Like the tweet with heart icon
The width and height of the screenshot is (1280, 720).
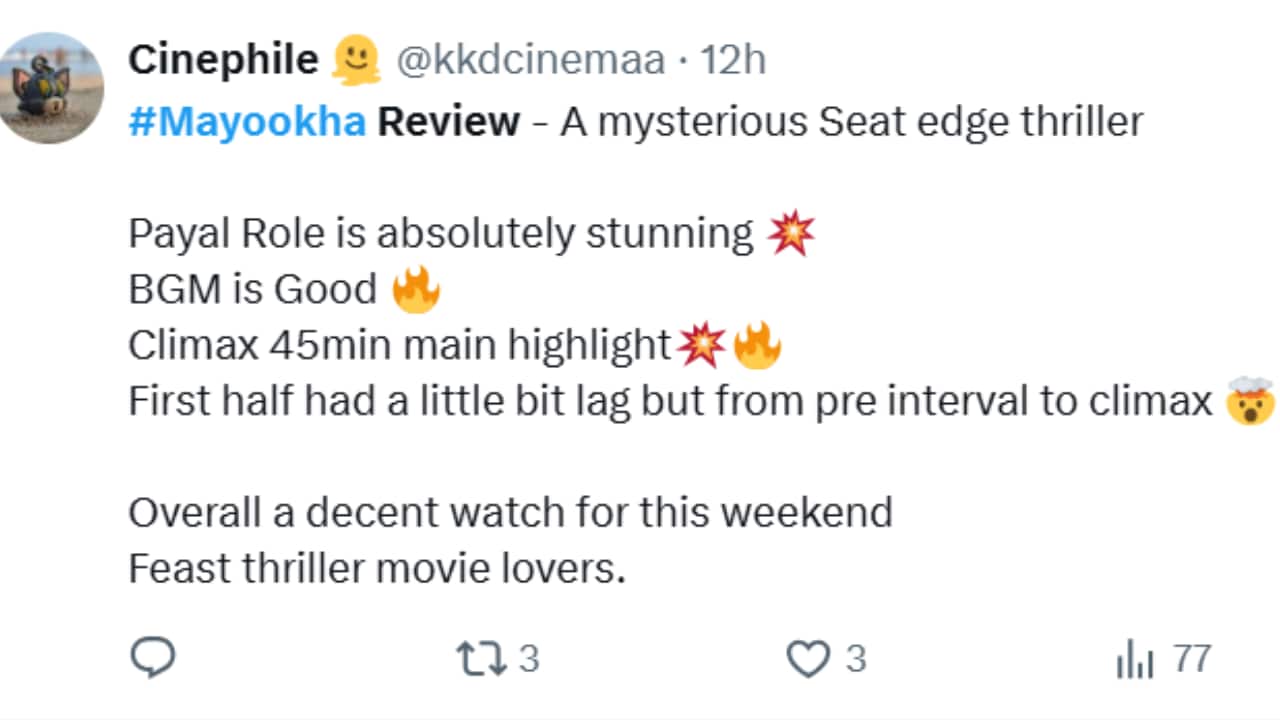pos(808,659)
